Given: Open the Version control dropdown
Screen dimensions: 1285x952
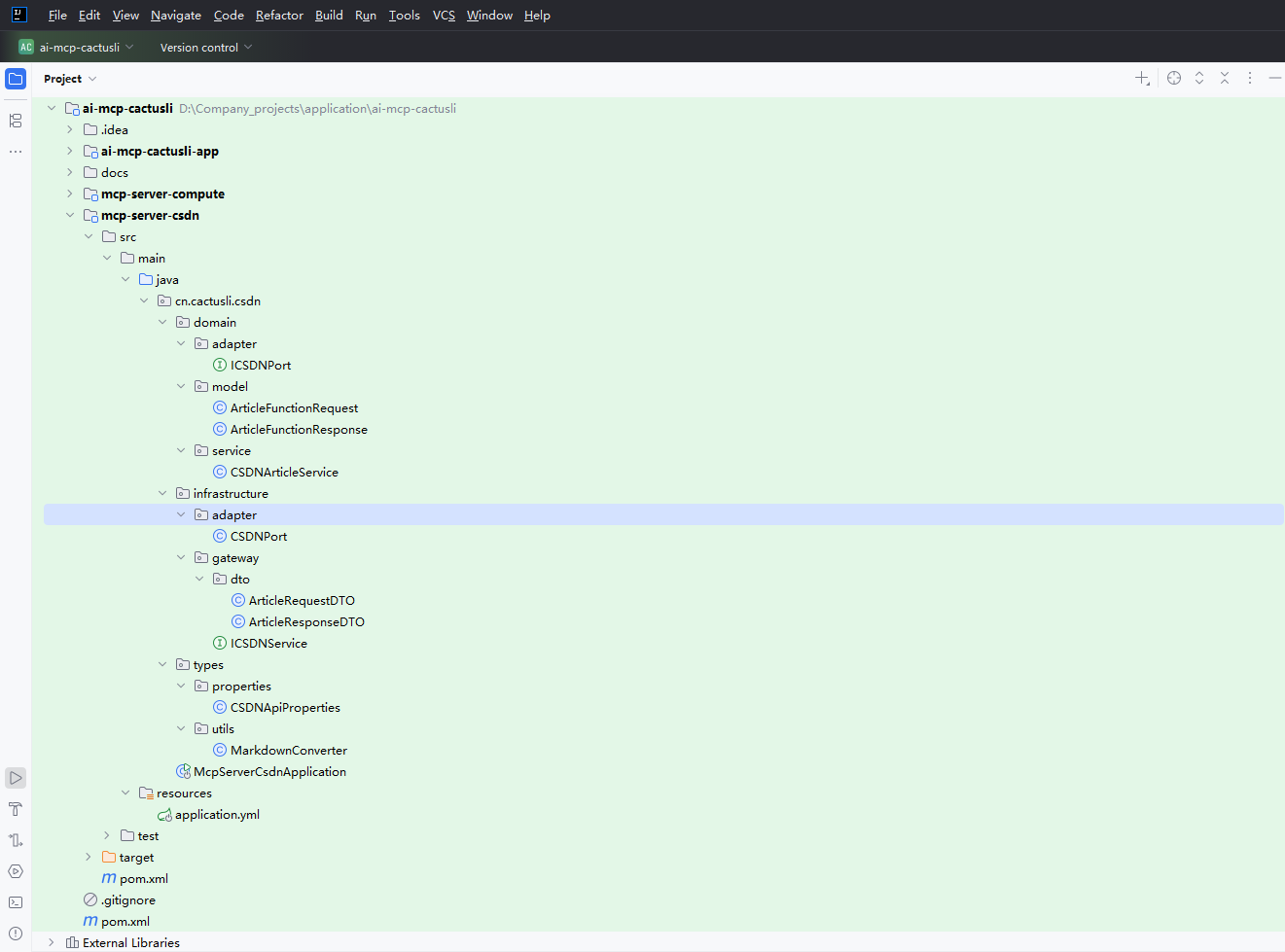Looking at the screenshot, I should (205, 47).
